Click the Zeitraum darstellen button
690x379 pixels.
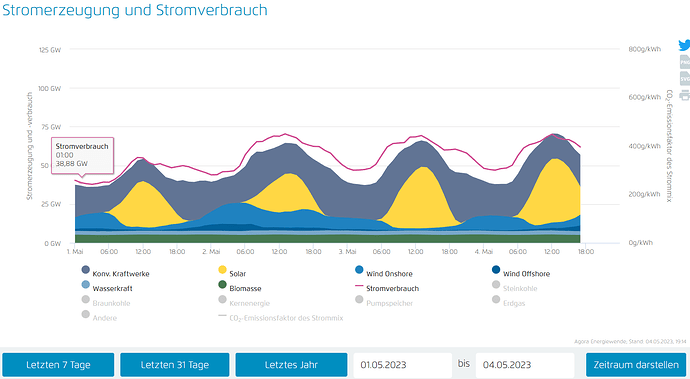click(x=636, y=364)
